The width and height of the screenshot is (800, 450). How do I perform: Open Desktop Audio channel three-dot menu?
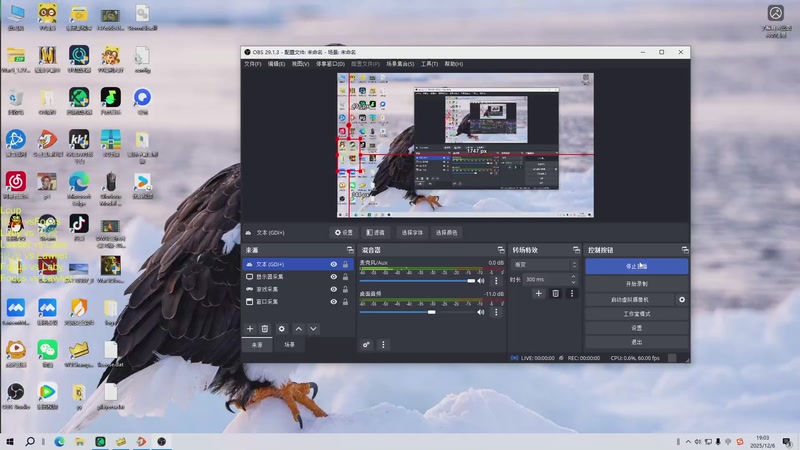click(x=496, y=312)
